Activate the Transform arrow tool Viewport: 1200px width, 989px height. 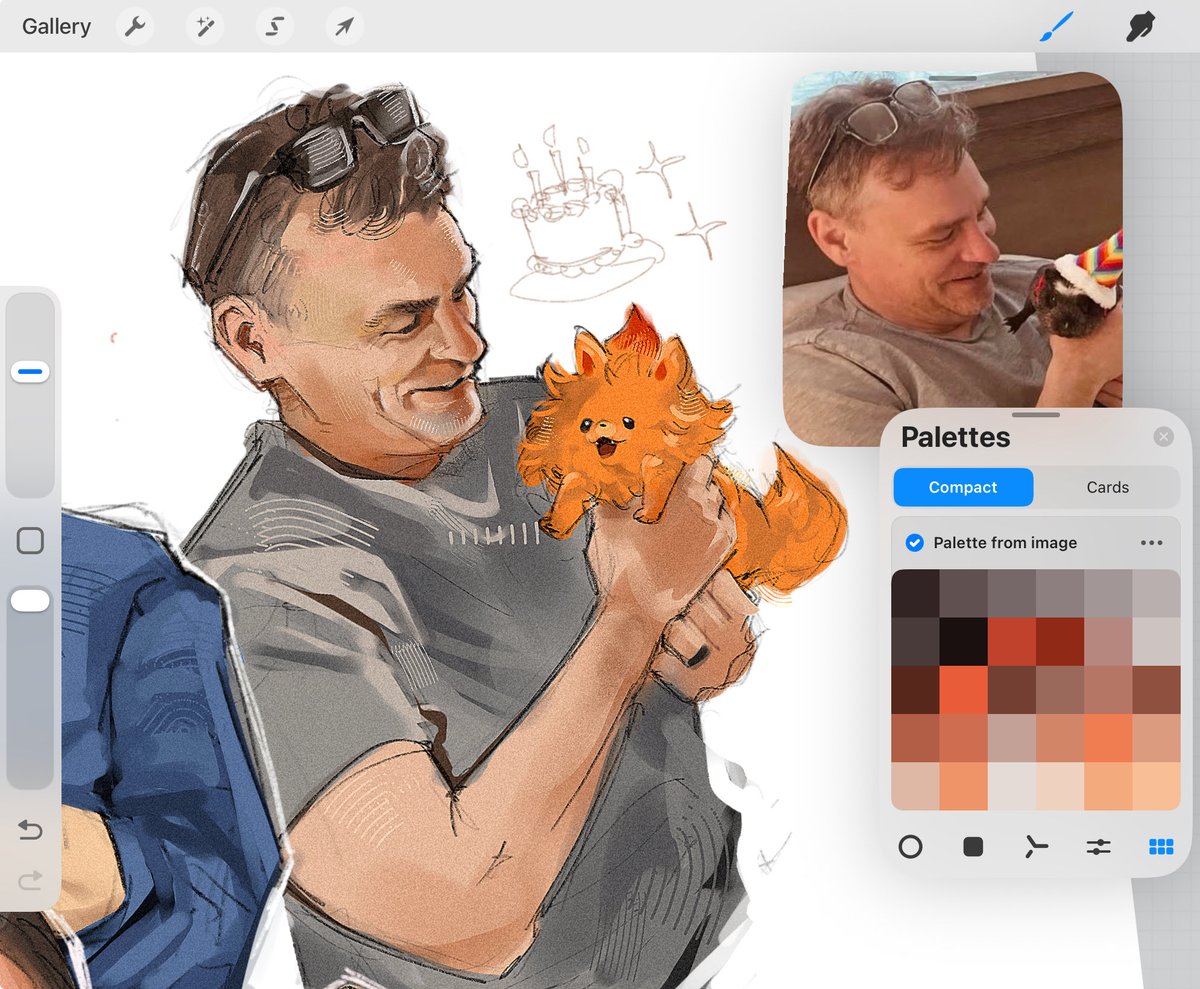point(344,27)
